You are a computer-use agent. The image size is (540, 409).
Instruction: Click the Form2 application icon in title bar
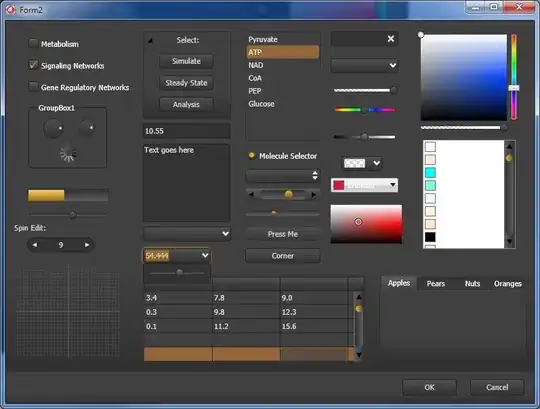point(11,10)
